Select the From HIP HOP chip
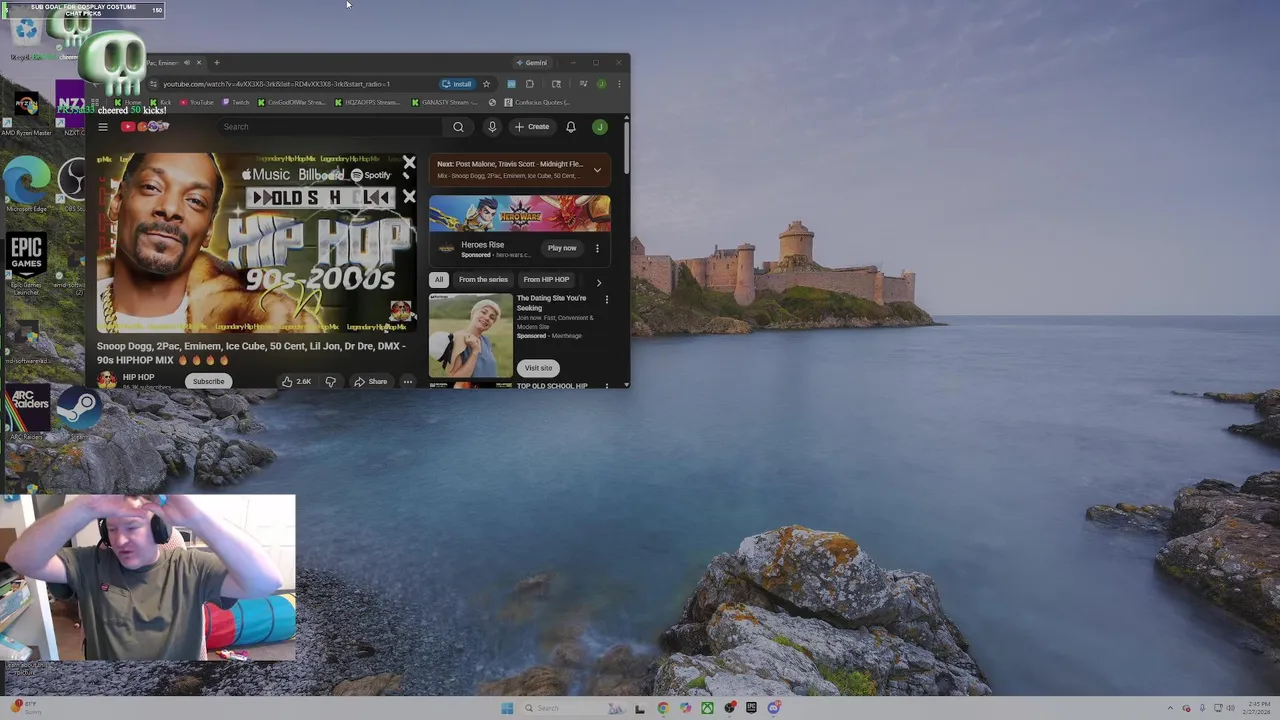Image resolution: width=1280 pixels, height=720 pixels. 546,280
